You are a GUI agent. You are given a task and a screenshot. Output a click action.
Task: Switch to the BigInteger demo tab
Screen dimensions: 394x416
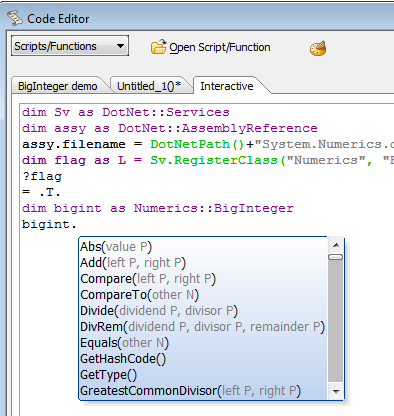(58, 86)
